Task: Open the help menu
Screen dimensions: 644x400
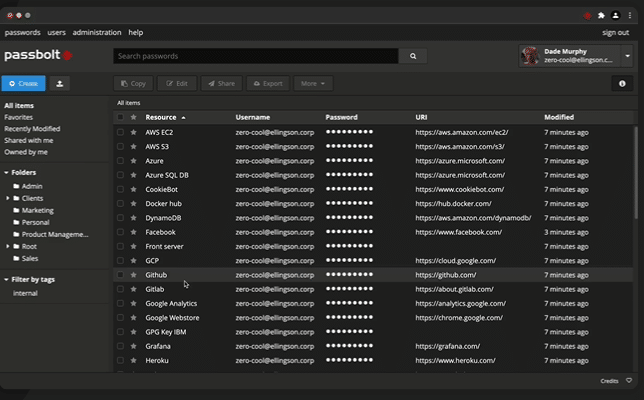Action: (x=136, y=32)
